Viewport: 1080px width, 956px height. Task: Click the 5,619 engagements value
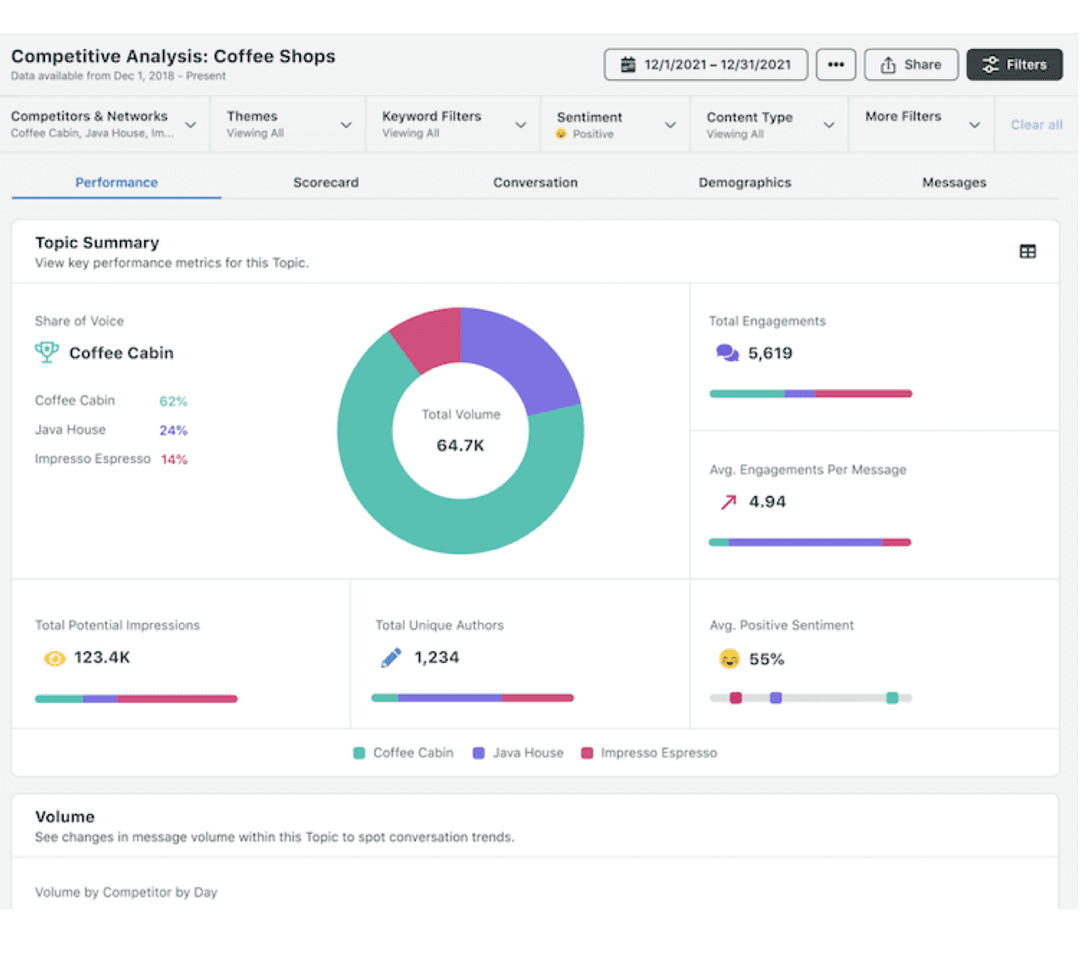(770, 353)
